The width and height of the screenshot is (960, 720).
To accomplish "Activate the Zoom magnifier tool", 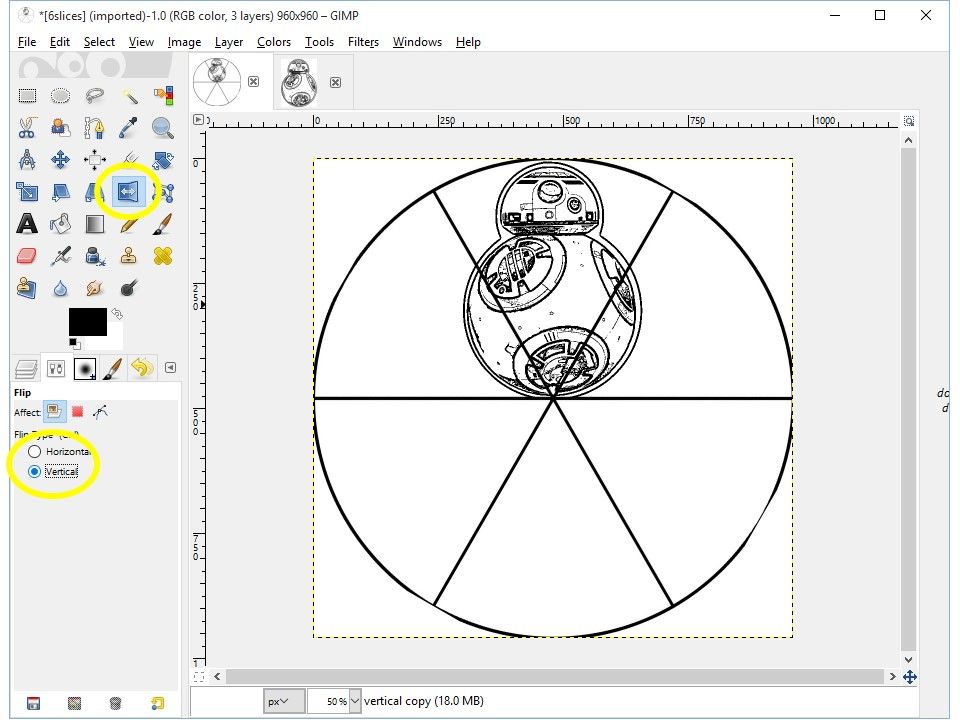I will point(163,127).
